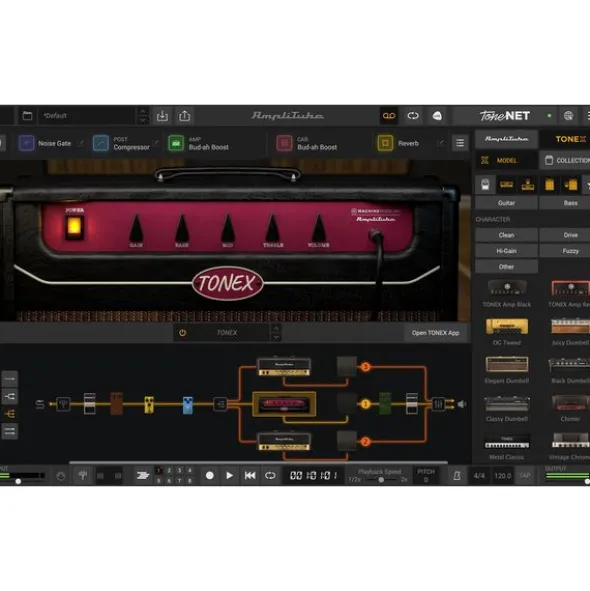Open the time signature 4/4 selector
The image size is (590, 591).
(479, 476)
